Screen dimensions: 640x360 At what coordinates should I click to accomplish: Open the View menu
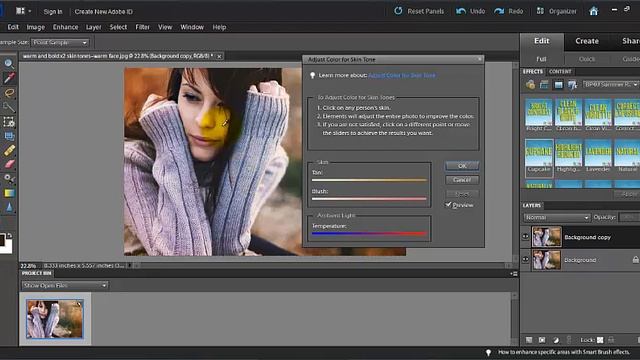(x=165, y=27)
